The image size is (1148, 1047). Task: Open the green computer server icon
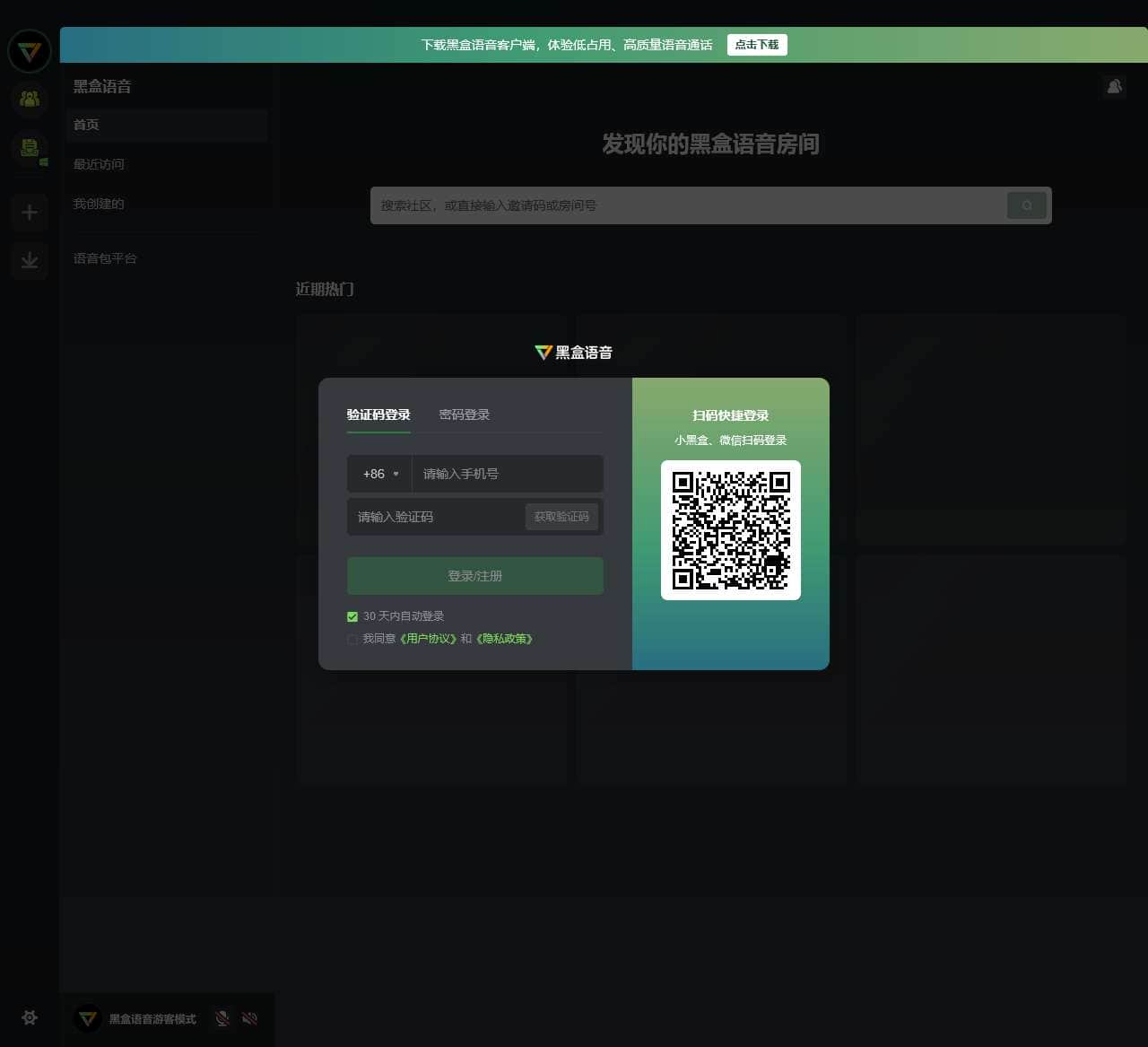click(x=30, y=149)
